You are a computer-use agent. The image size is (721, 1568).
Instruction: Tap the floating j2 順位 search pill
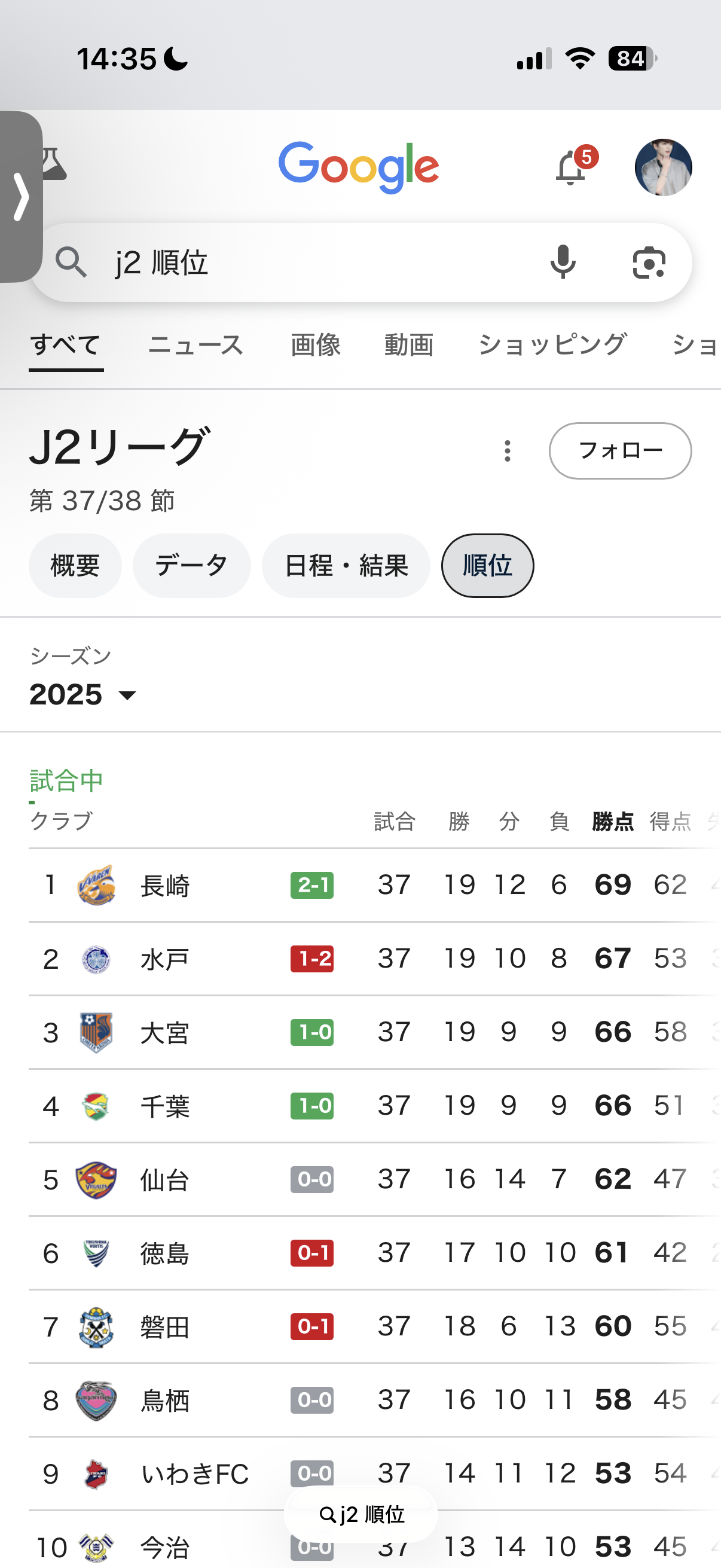click(361, 1514)
